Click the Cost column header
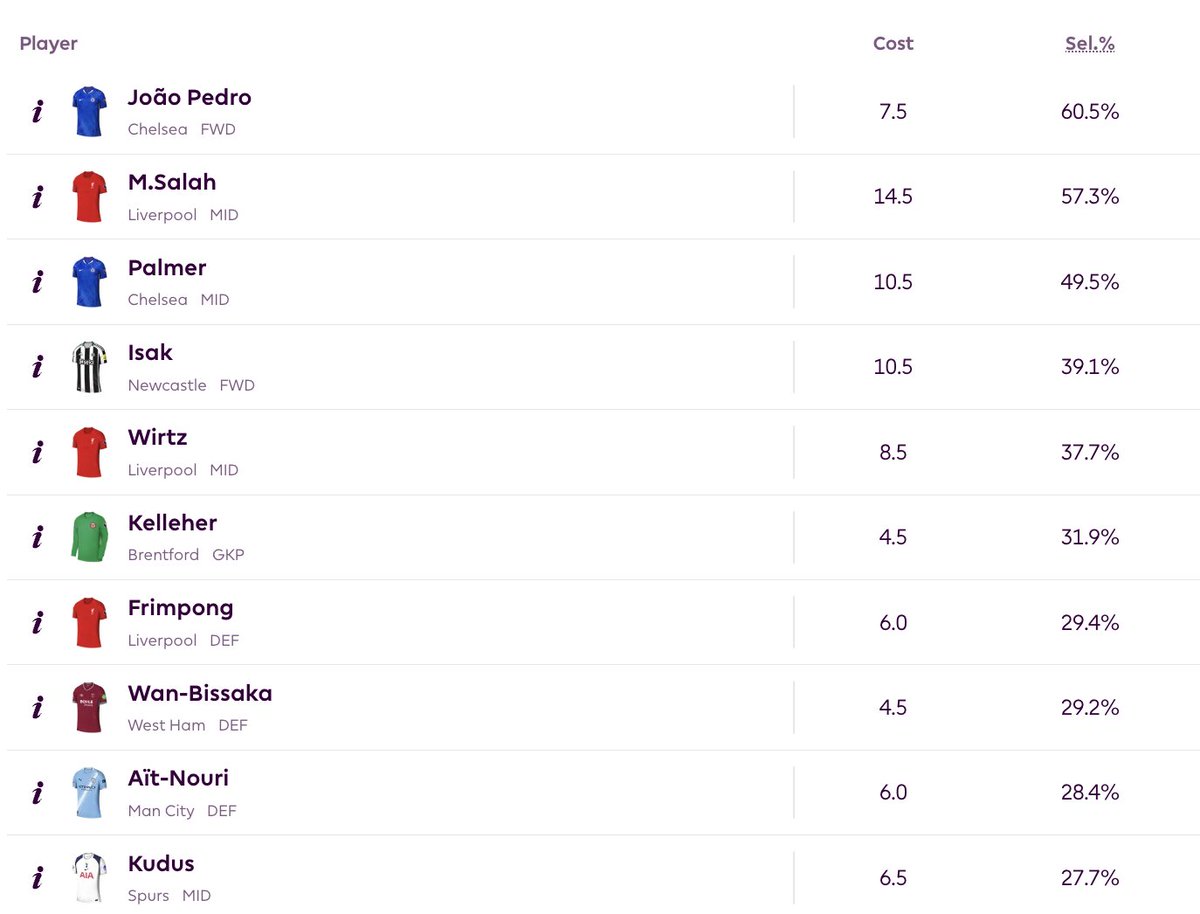The height and width of the screenshot is (914, 1200). tap(893, 43)
